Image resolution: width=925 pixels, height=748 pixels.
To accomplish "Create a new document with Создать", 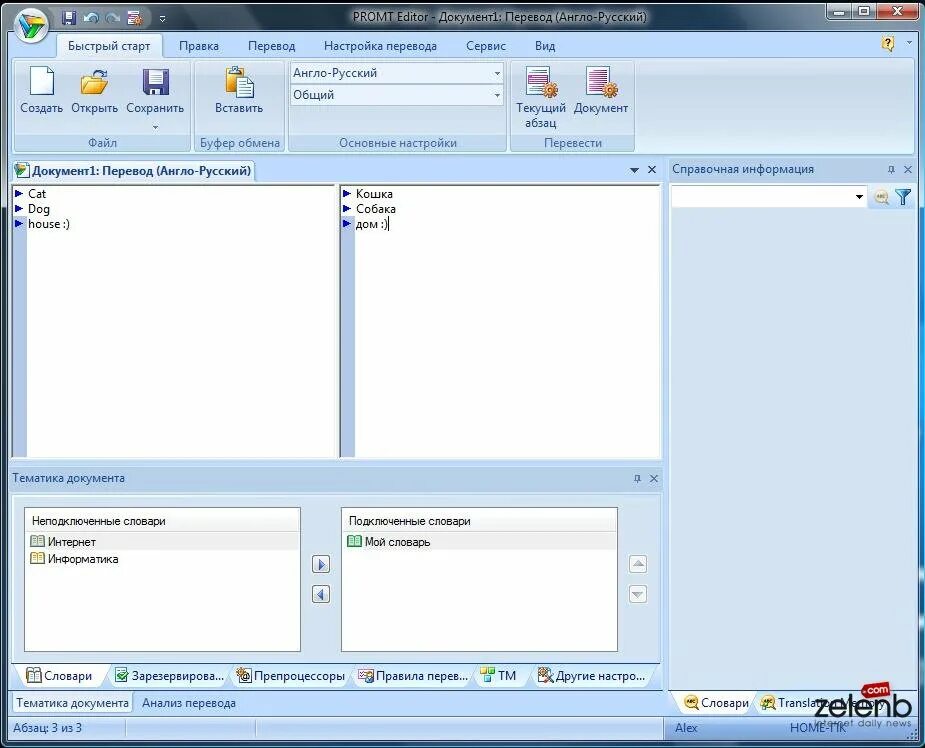I will (41, 90).
